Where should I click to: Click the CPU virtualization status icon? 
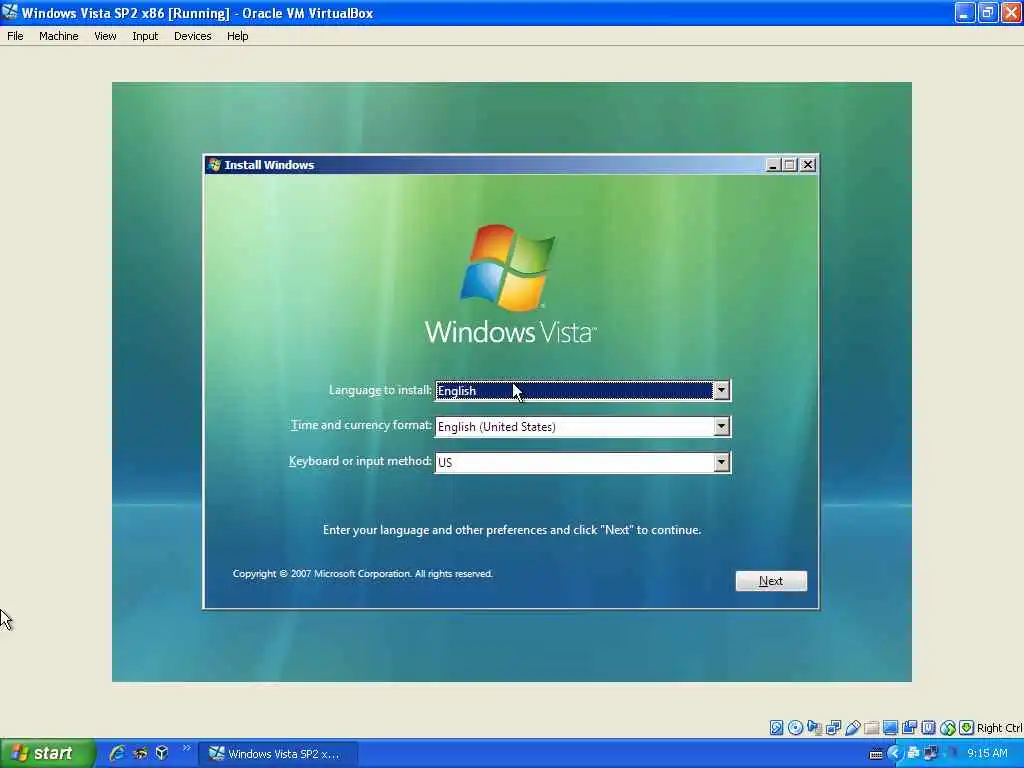[x=928, y=728]
